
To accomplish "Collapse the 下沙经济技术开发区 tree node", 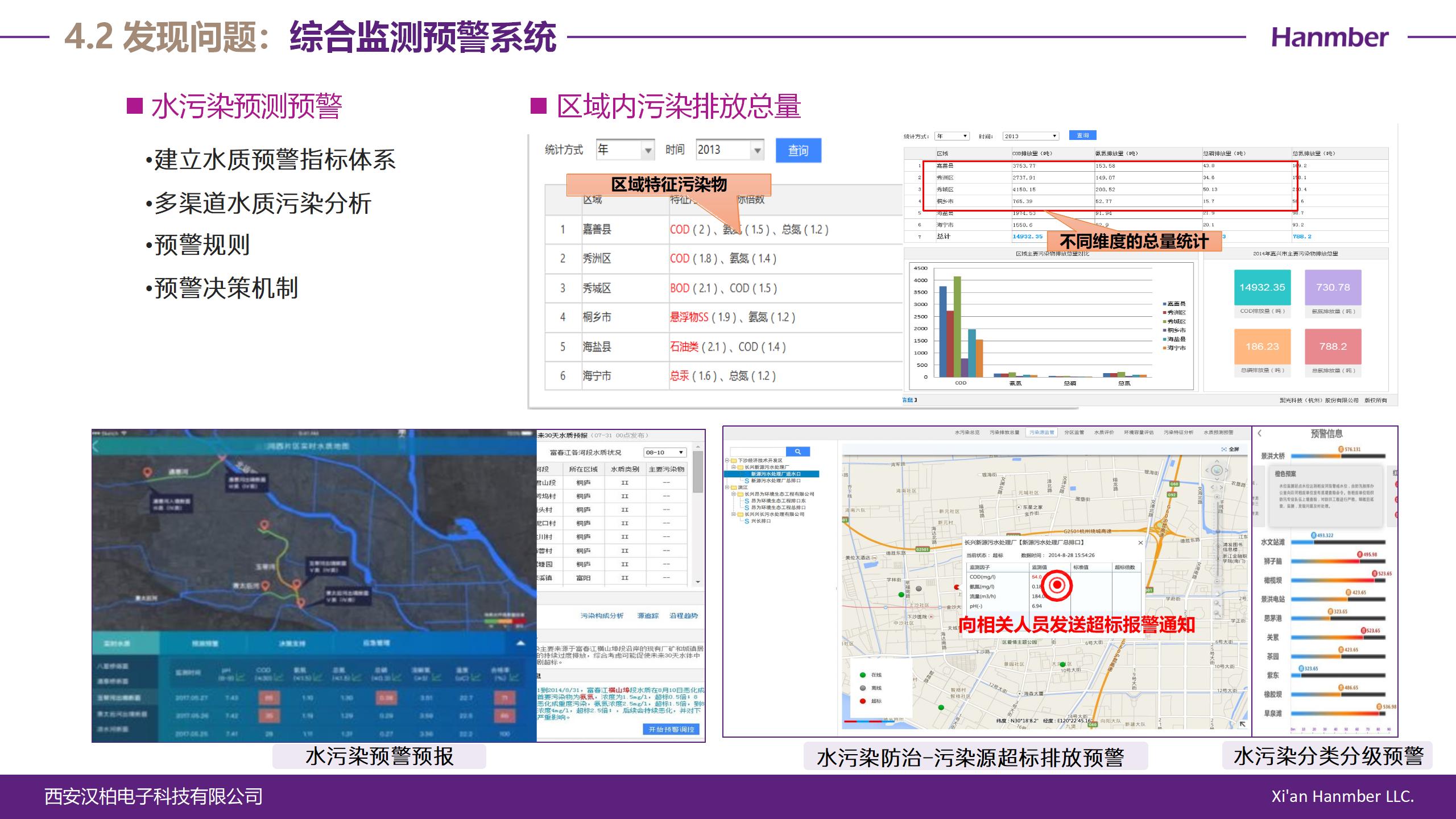I will (727, 460).
